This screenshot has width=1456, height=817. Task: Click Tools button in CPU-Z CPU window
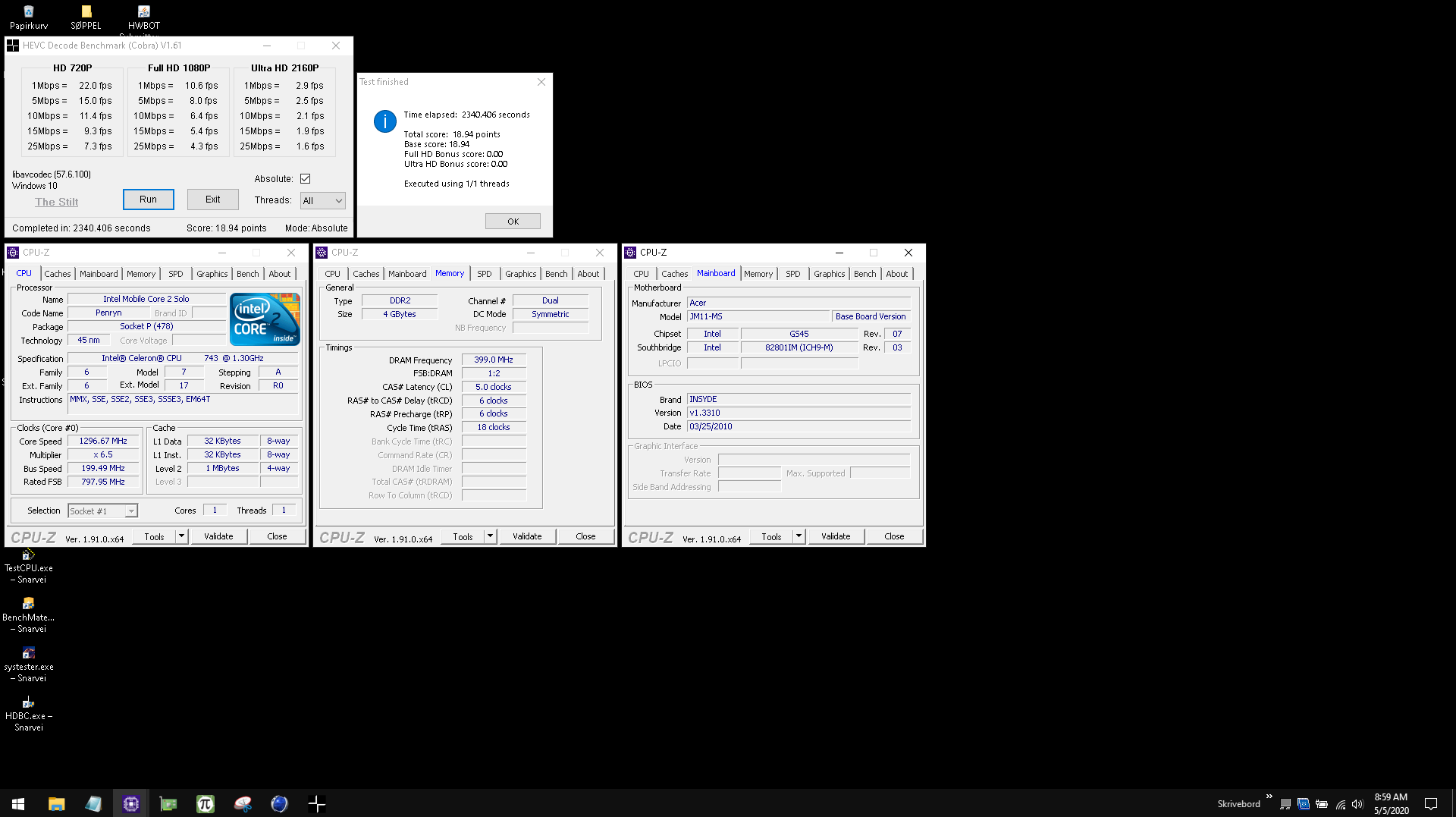pyautogui.click(x=154, y=536)
